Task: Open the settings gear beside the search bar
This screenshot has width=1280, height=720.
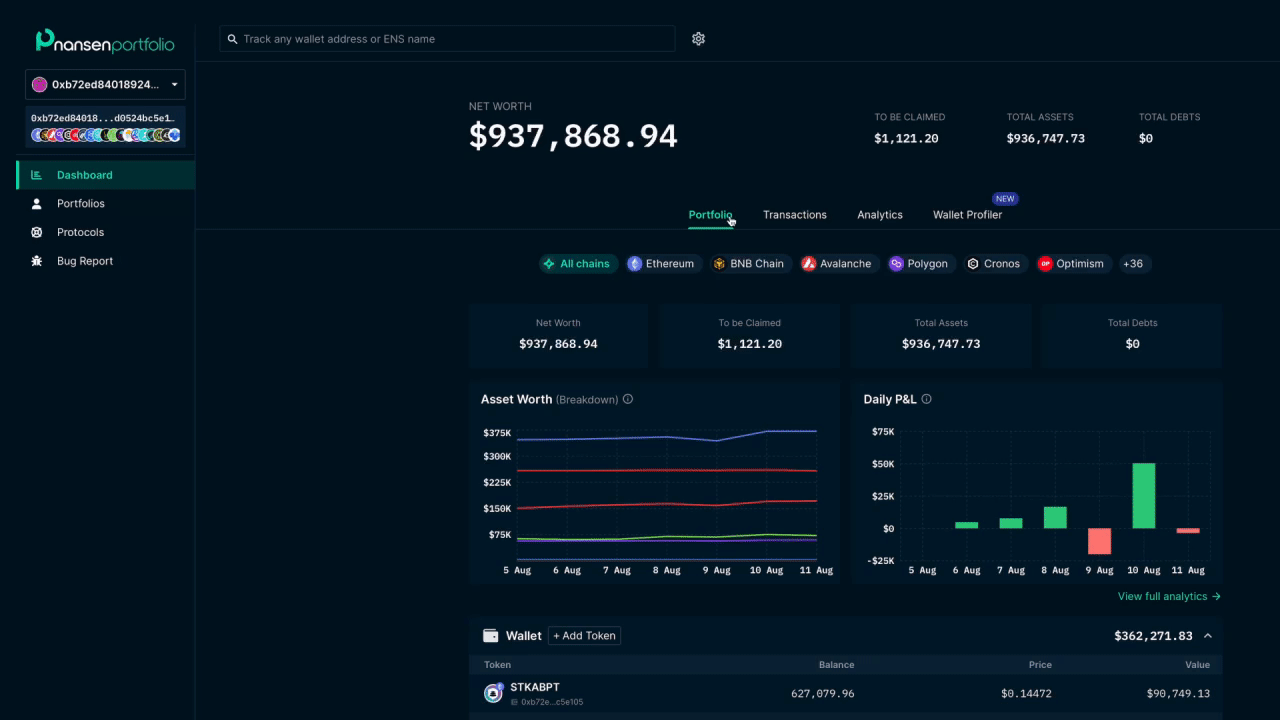Action: click(698, 39)
